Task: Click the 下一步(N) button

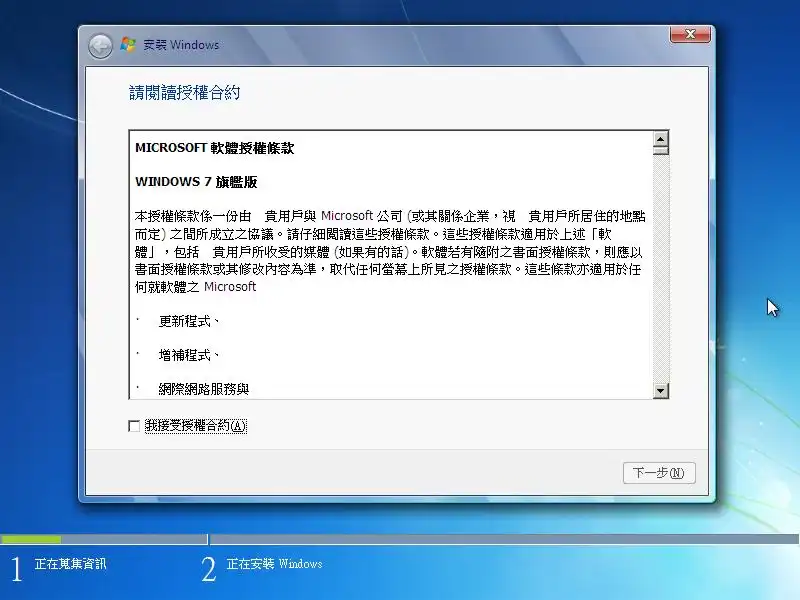Action: 659,473
